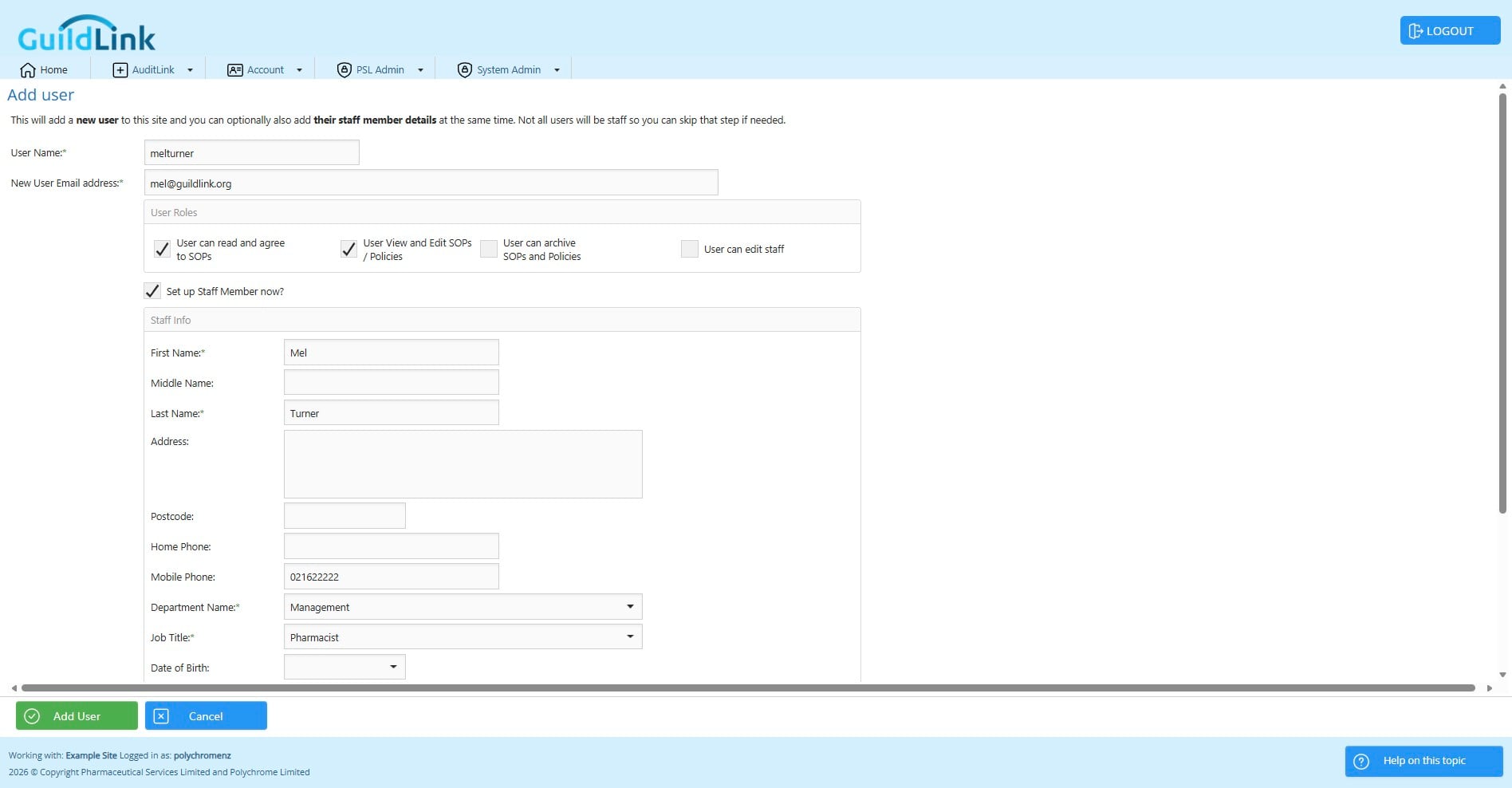Open 'Help on this topic'
This screenshot has width=1512, height=788.
[1423, 761]
